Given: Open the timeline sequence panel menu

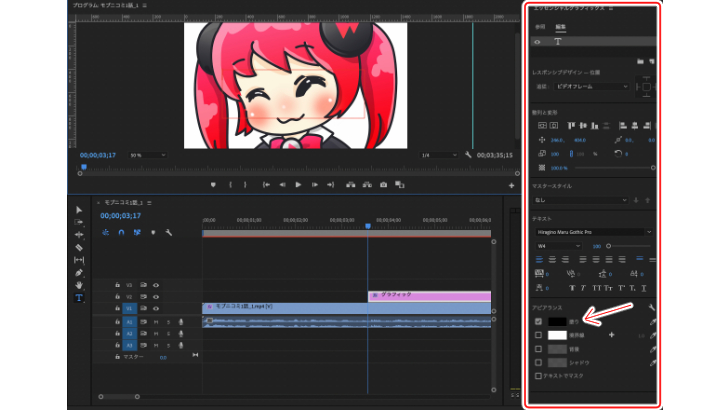Looking at the screenshot, I should [x=150, y=203].
